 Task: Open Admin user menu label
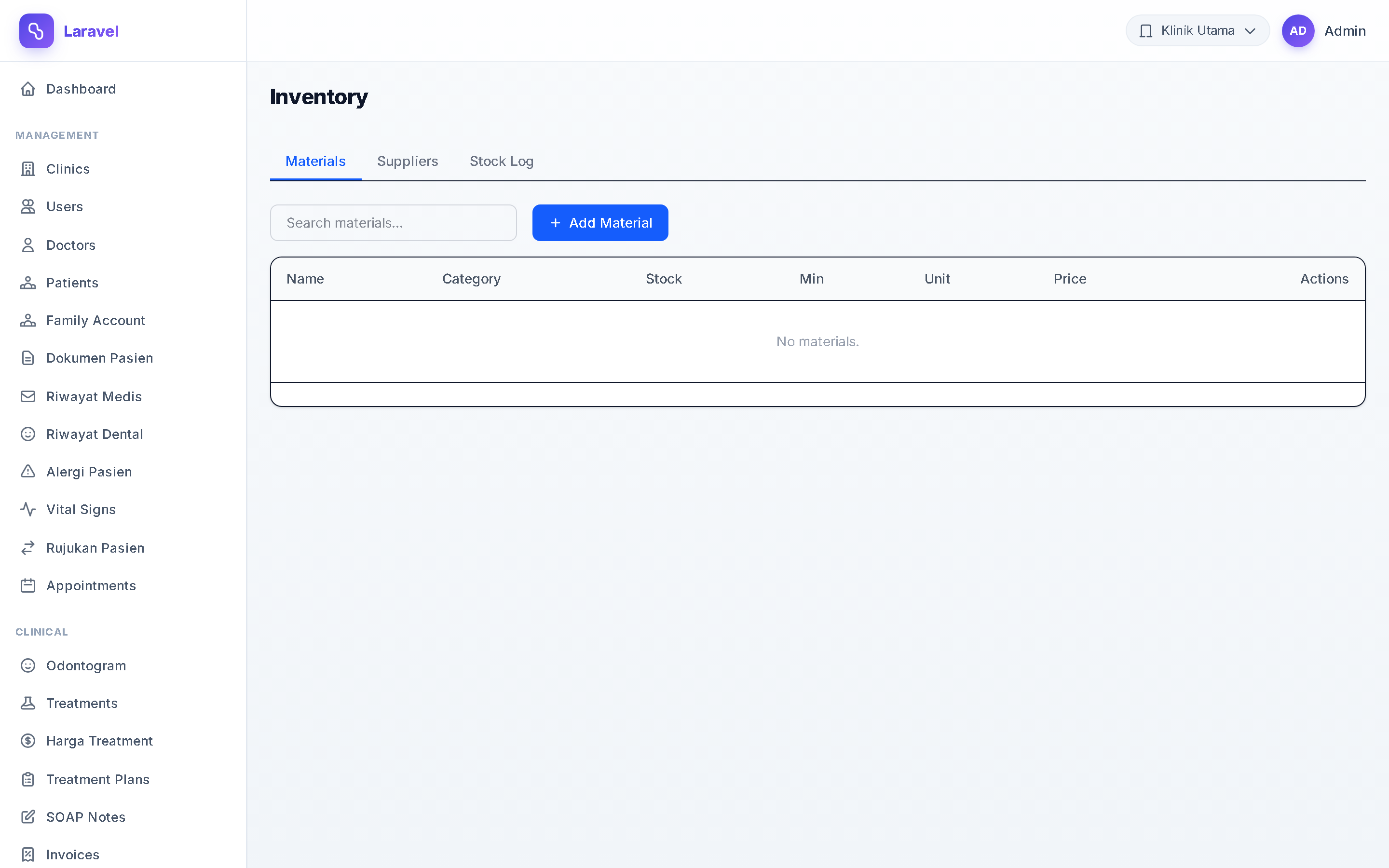tap(1345, 31)
